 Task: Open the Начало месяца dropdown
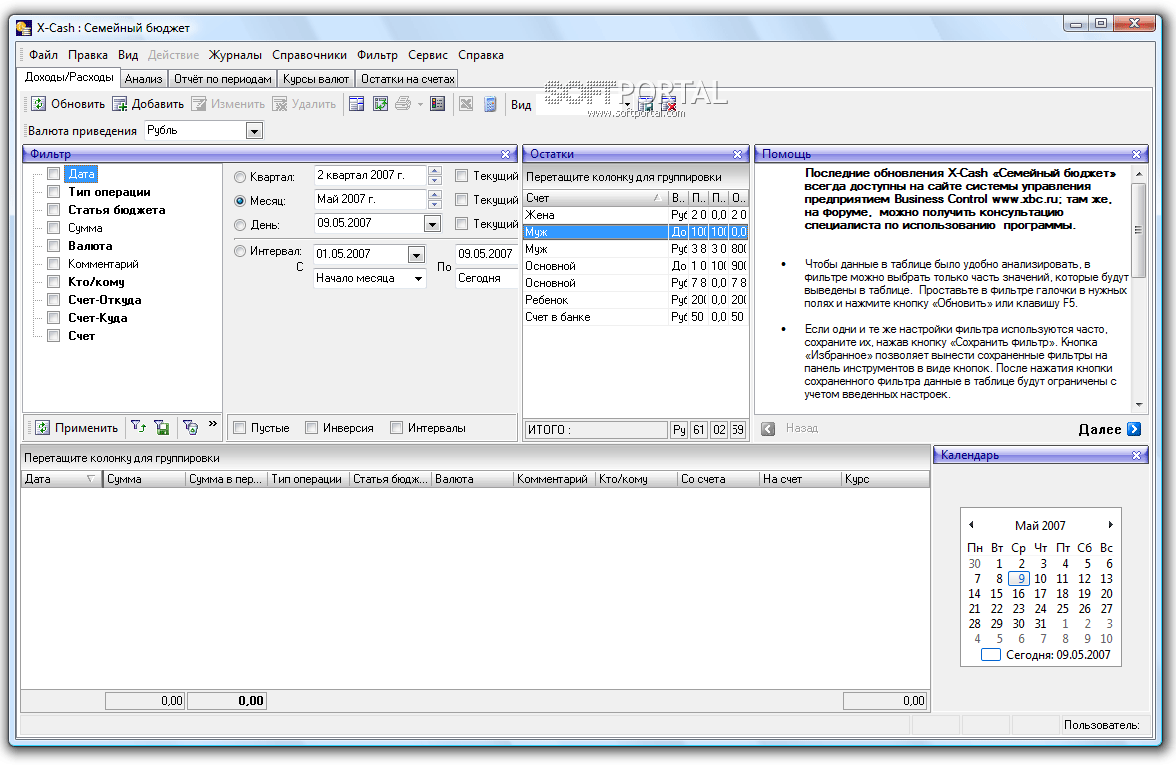coord(418,279)
